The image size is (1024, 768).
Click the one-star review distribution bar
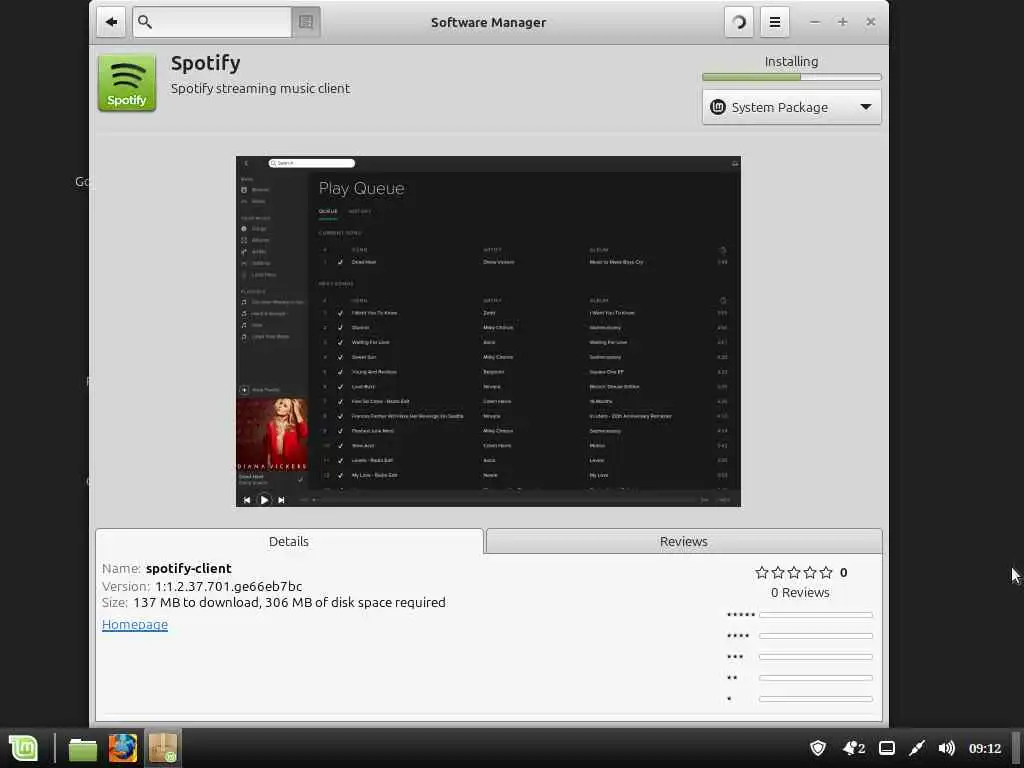[816, 699]
